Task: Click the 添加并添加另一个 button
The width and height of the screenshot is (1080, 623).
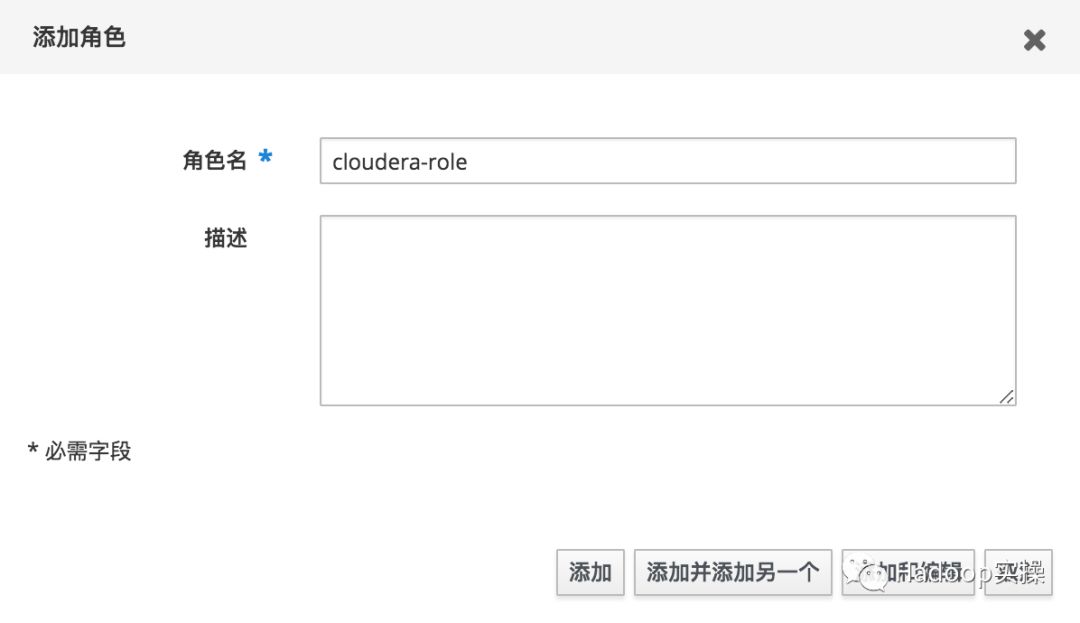Action: pyautogui.click(x=732, y=573)
